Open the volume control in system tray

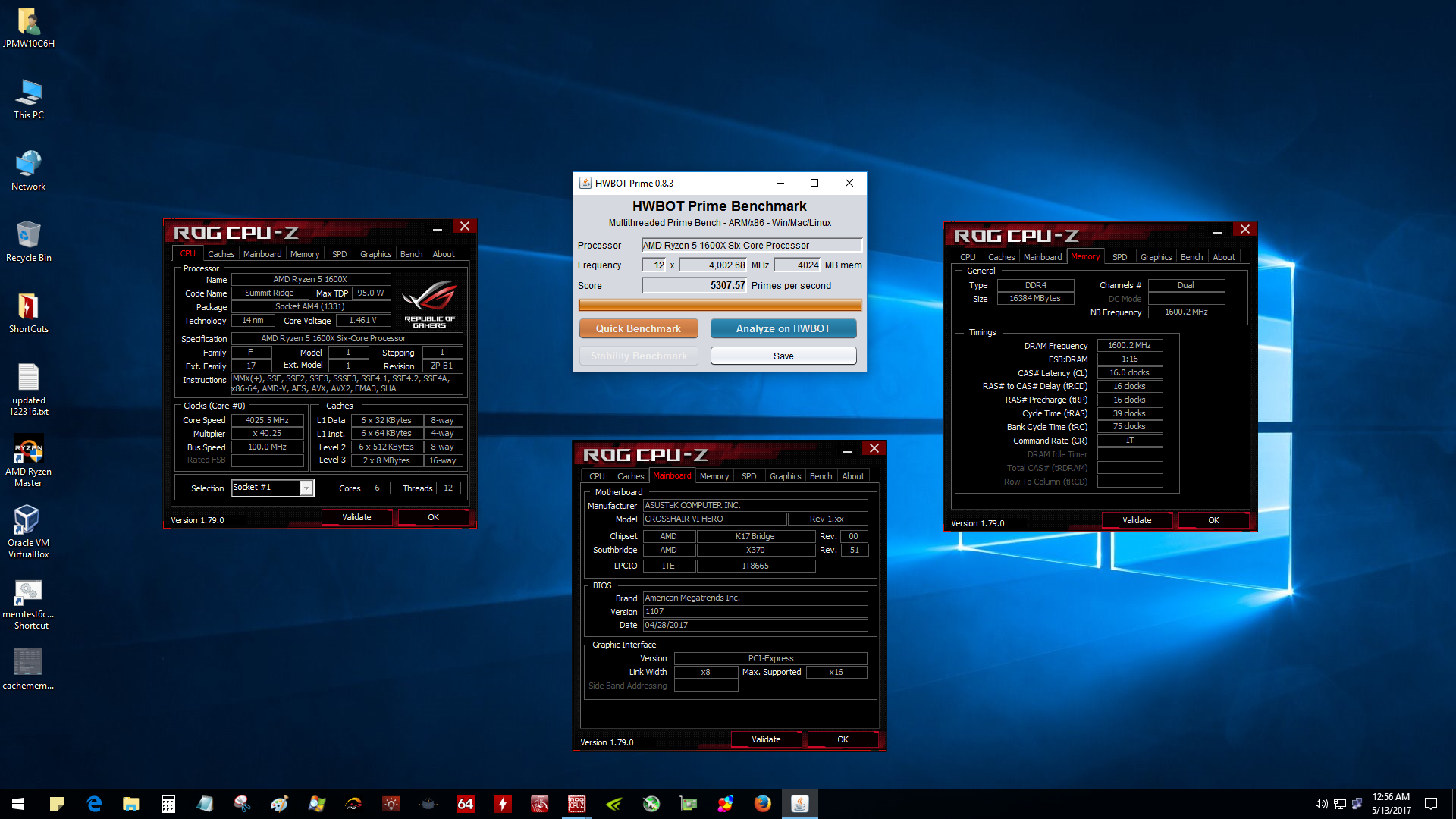1320,804
